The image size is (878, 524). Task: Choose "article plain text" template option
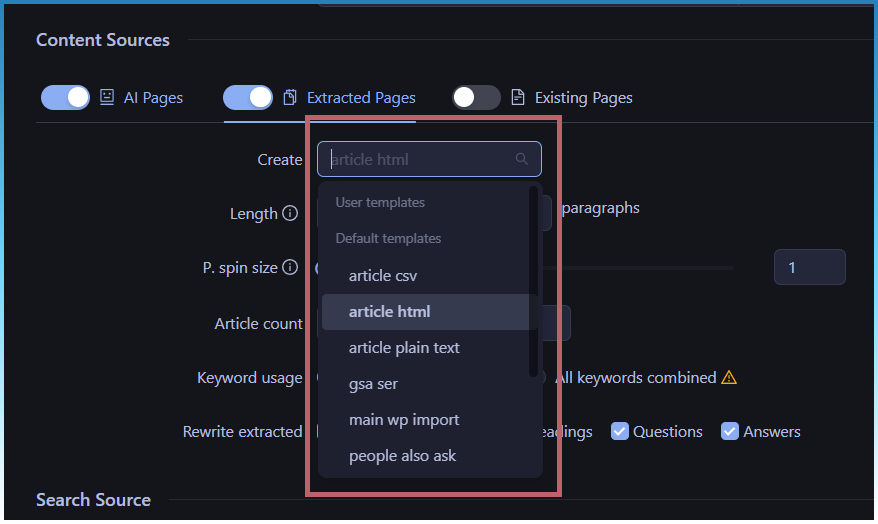(x=404, y=348)
